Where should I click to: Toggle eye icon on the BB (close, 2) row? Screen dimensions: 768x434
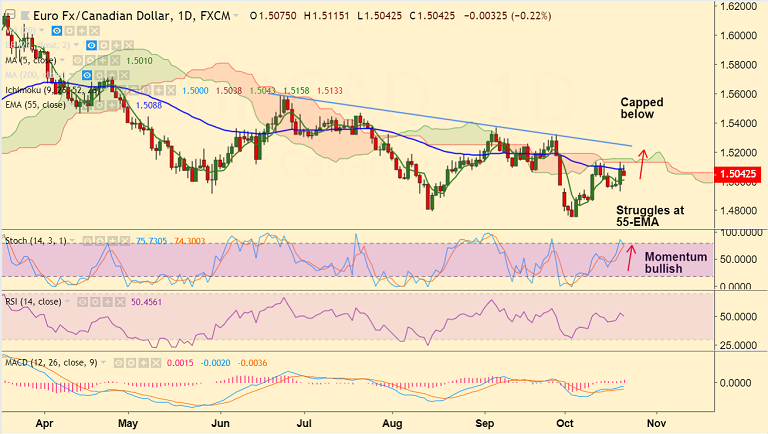(x=91, y=46)
